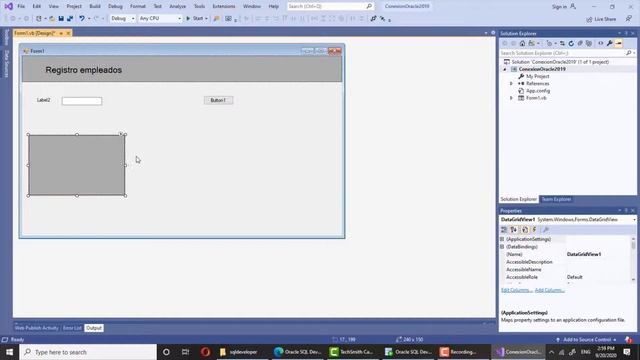Click Sign in link
Image resolution: width=640 pixels, height=360 pixels.
[x=559, y=7]
